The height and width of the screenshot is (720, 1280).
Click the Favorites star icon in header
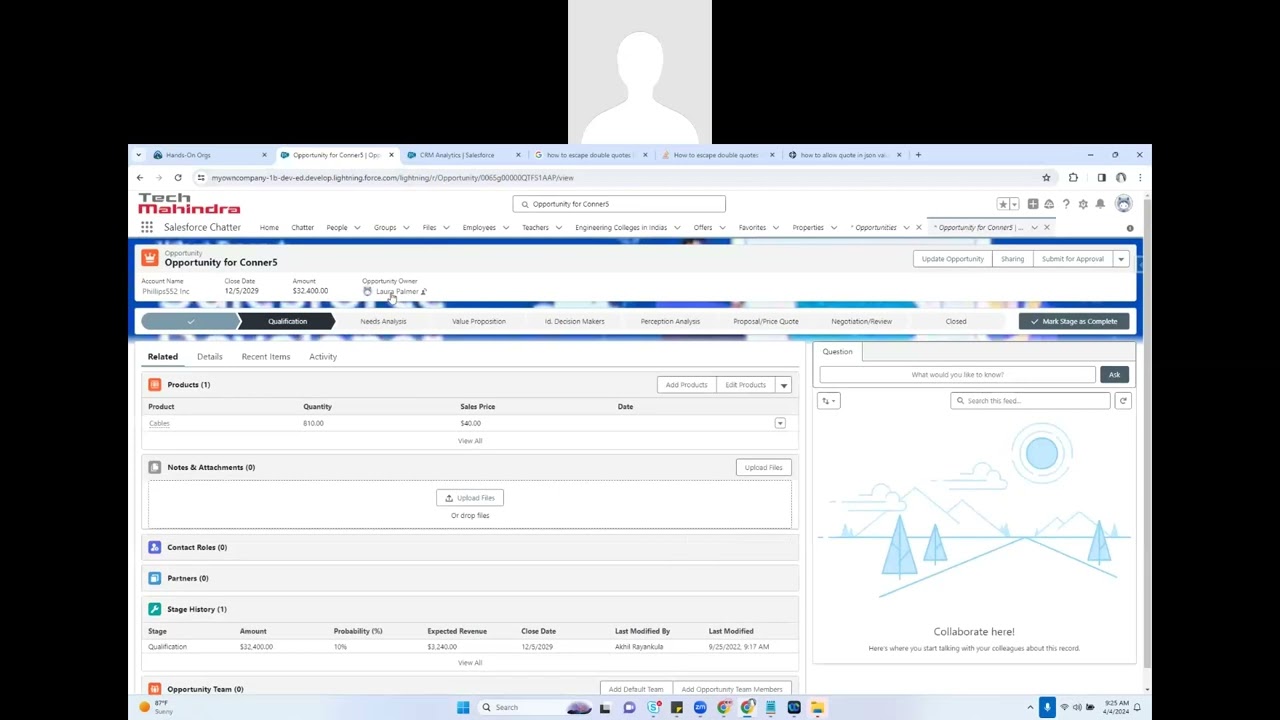point(1003,204)
